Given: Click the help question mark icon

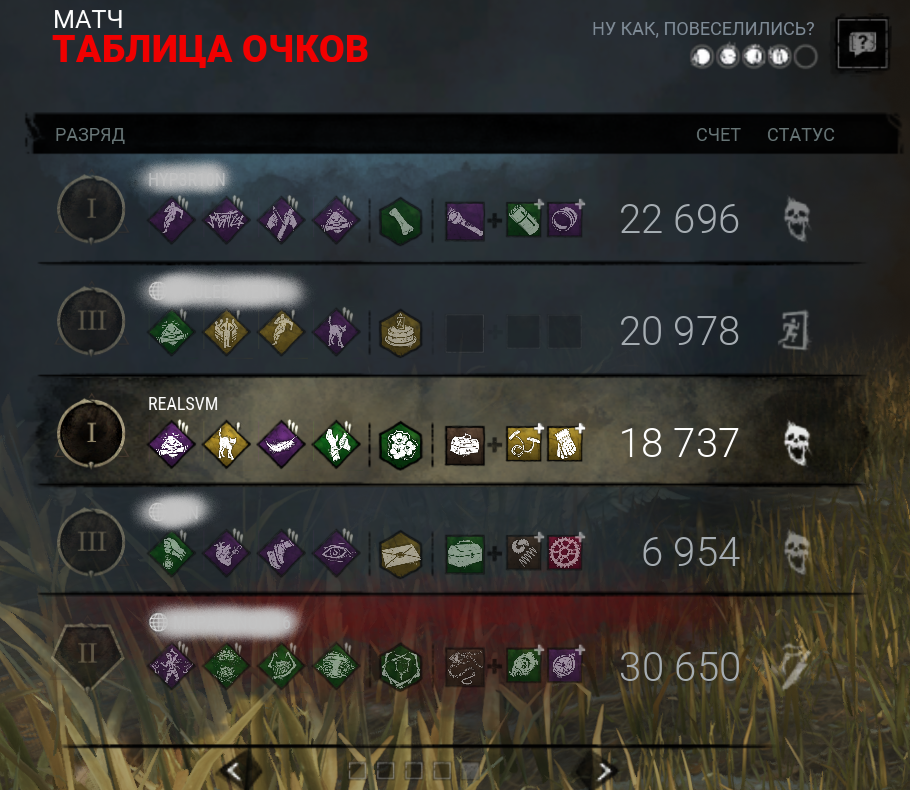Looking at the screenshot, I should tap(862, 44).
